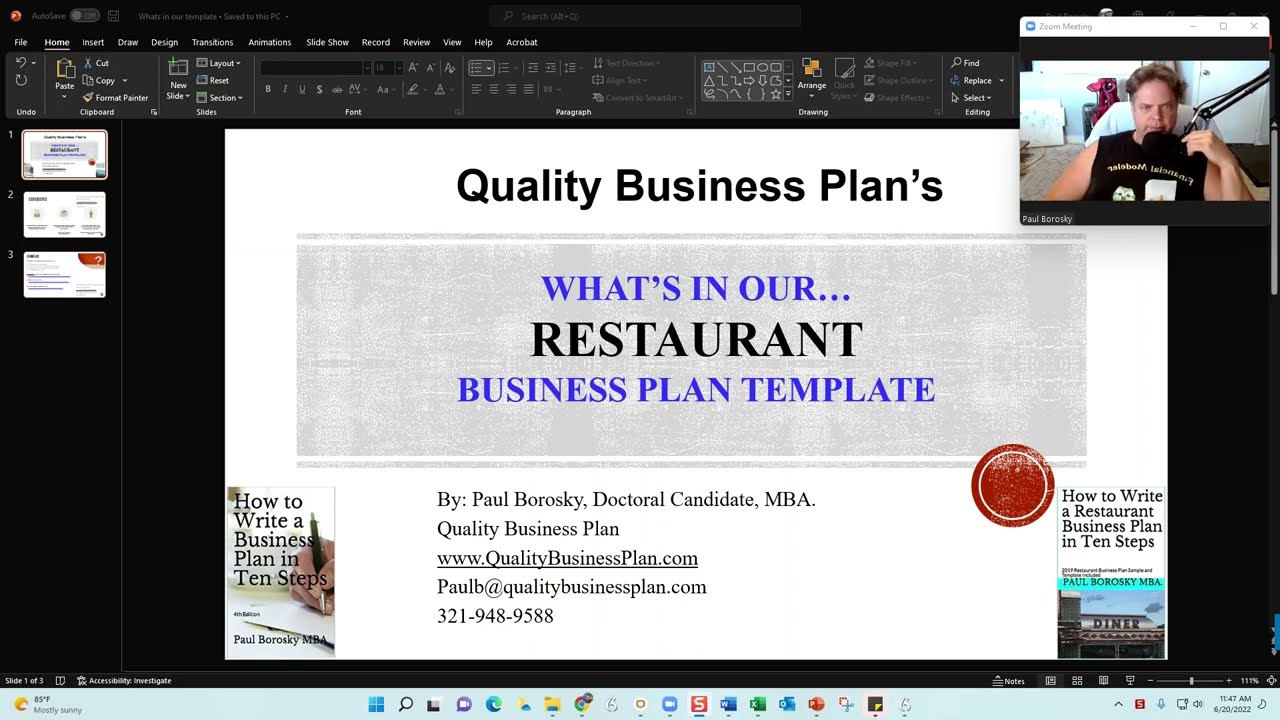Click the Increase List Level icon
The width and height of the screenshot is (1280, 720).
551,67
